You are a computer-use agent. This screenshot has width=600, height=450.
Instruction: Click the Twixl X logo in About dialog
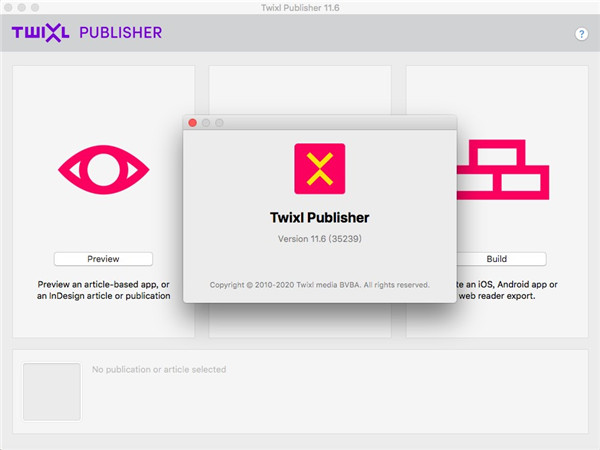click(x=320, y=169)
